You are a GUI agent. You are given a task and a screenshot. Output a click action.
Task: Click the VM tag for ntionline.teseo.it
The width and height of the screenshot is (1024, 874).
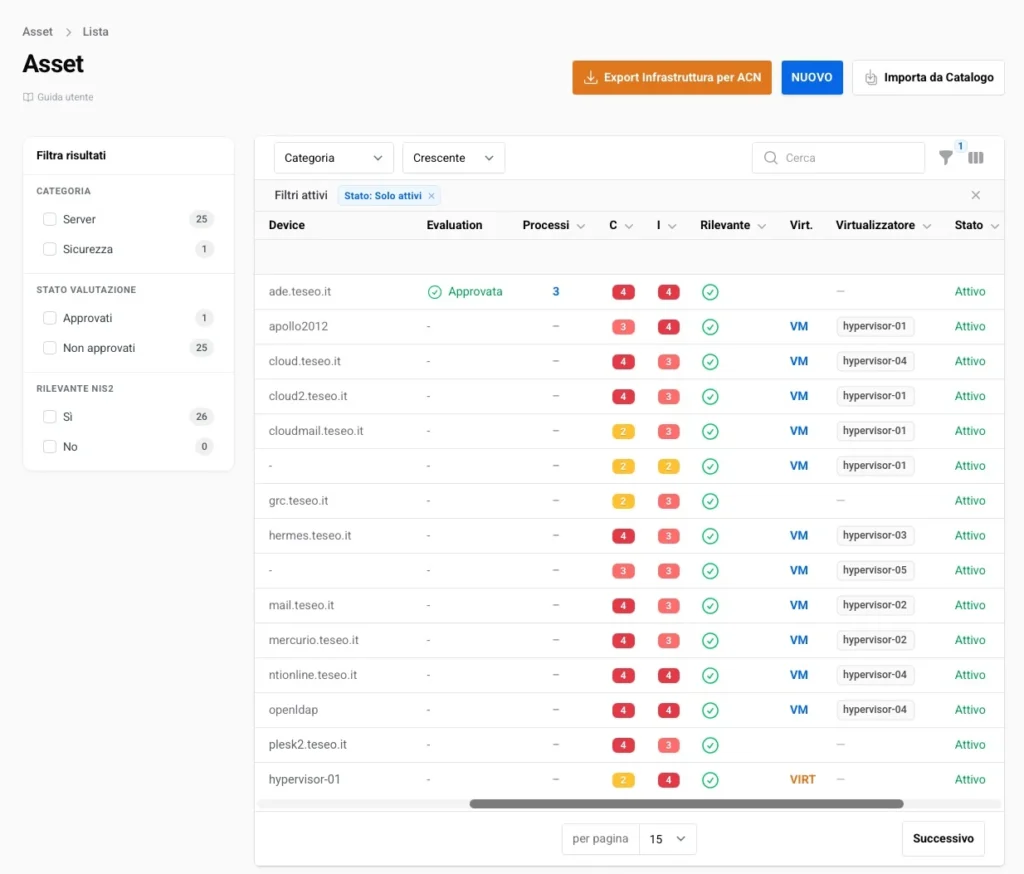(x=799, y=675)
